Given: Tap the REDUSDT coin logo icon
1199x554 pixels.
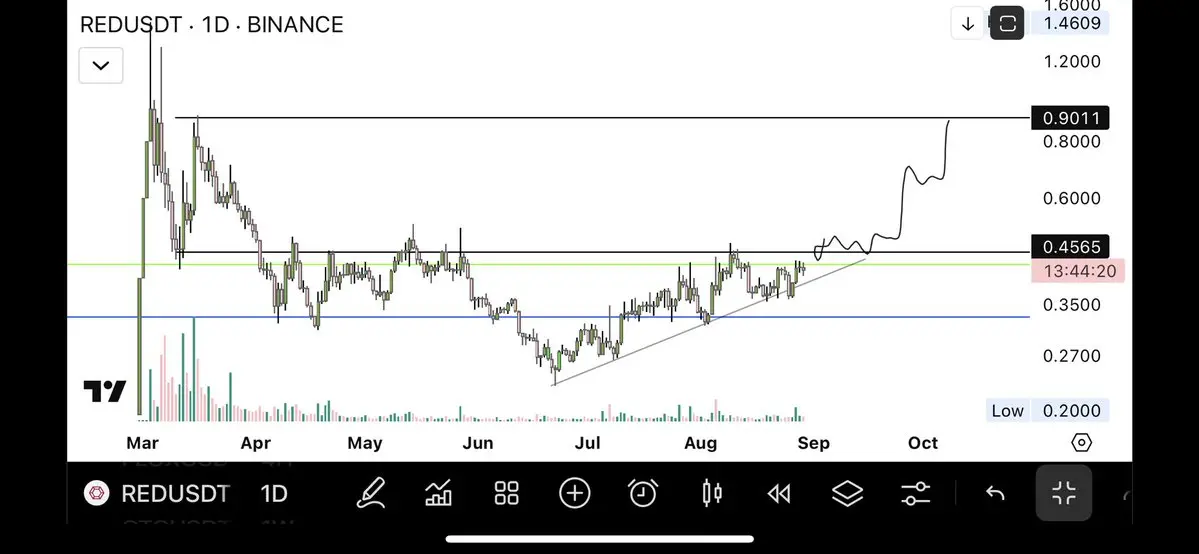Looking at the screenshot, I should click(x=97, y=494).
